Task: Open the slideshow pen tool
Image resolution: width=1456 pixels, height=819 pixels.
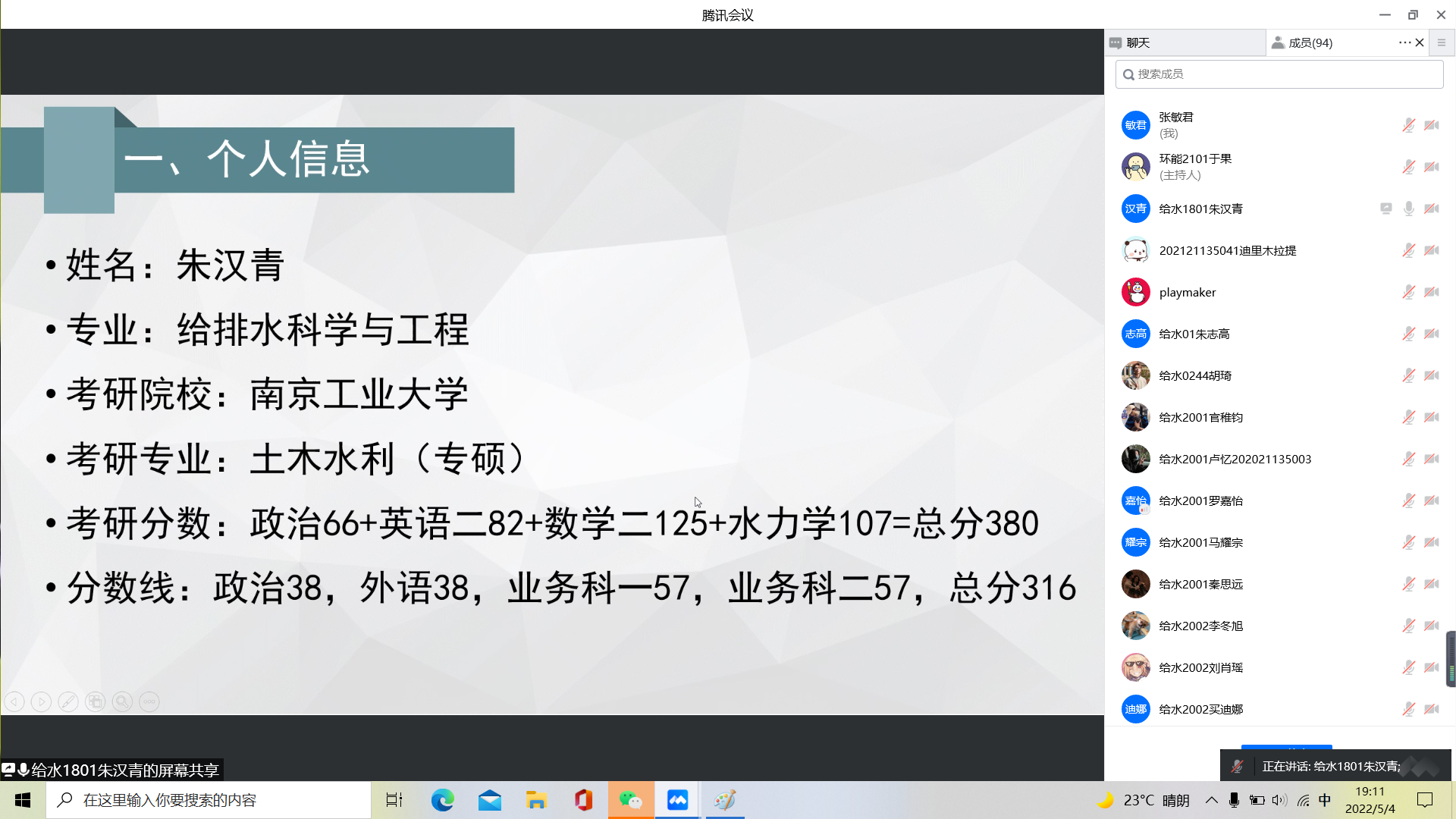Action: (x=68, y=702)
